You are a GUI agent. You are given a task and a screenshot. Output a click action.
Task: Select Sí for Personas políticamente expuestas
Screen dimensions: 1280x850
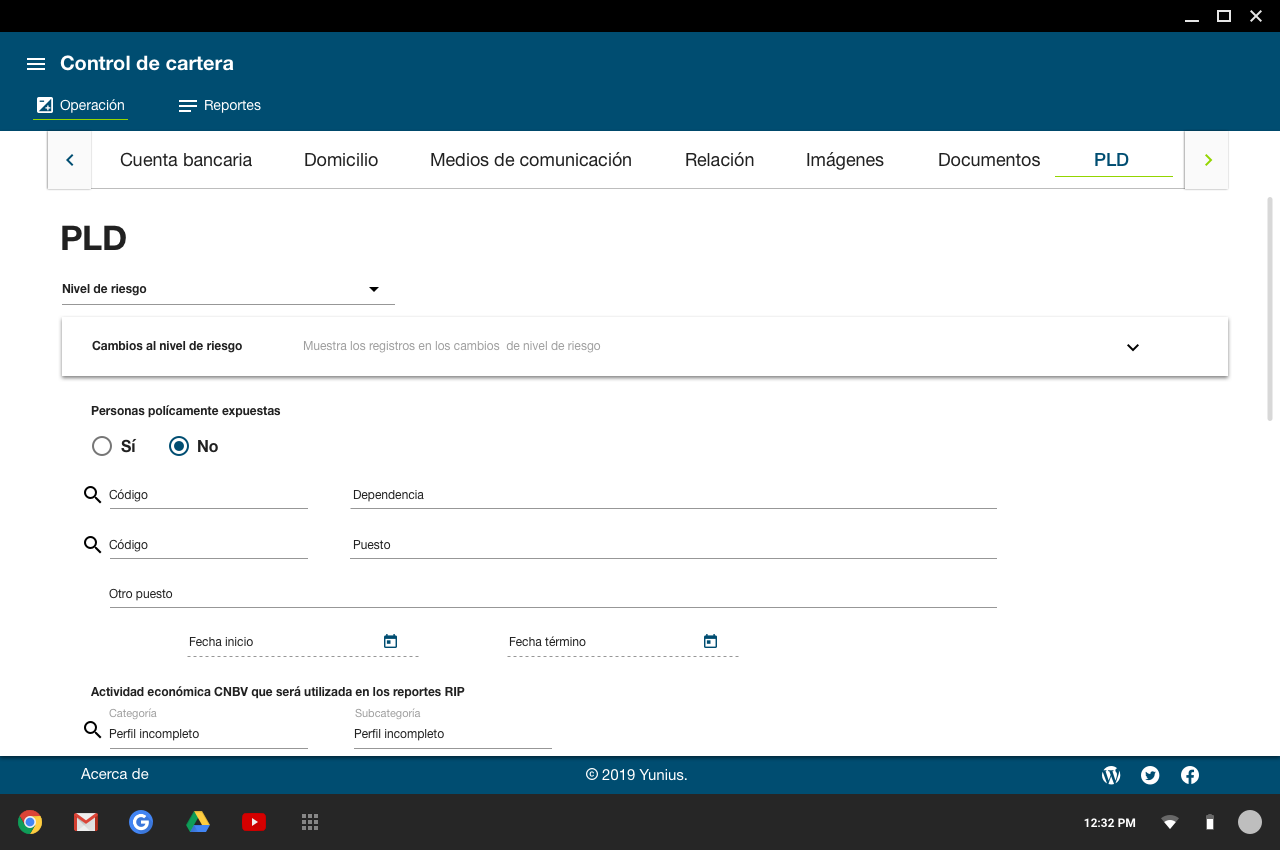pos(102,447)
